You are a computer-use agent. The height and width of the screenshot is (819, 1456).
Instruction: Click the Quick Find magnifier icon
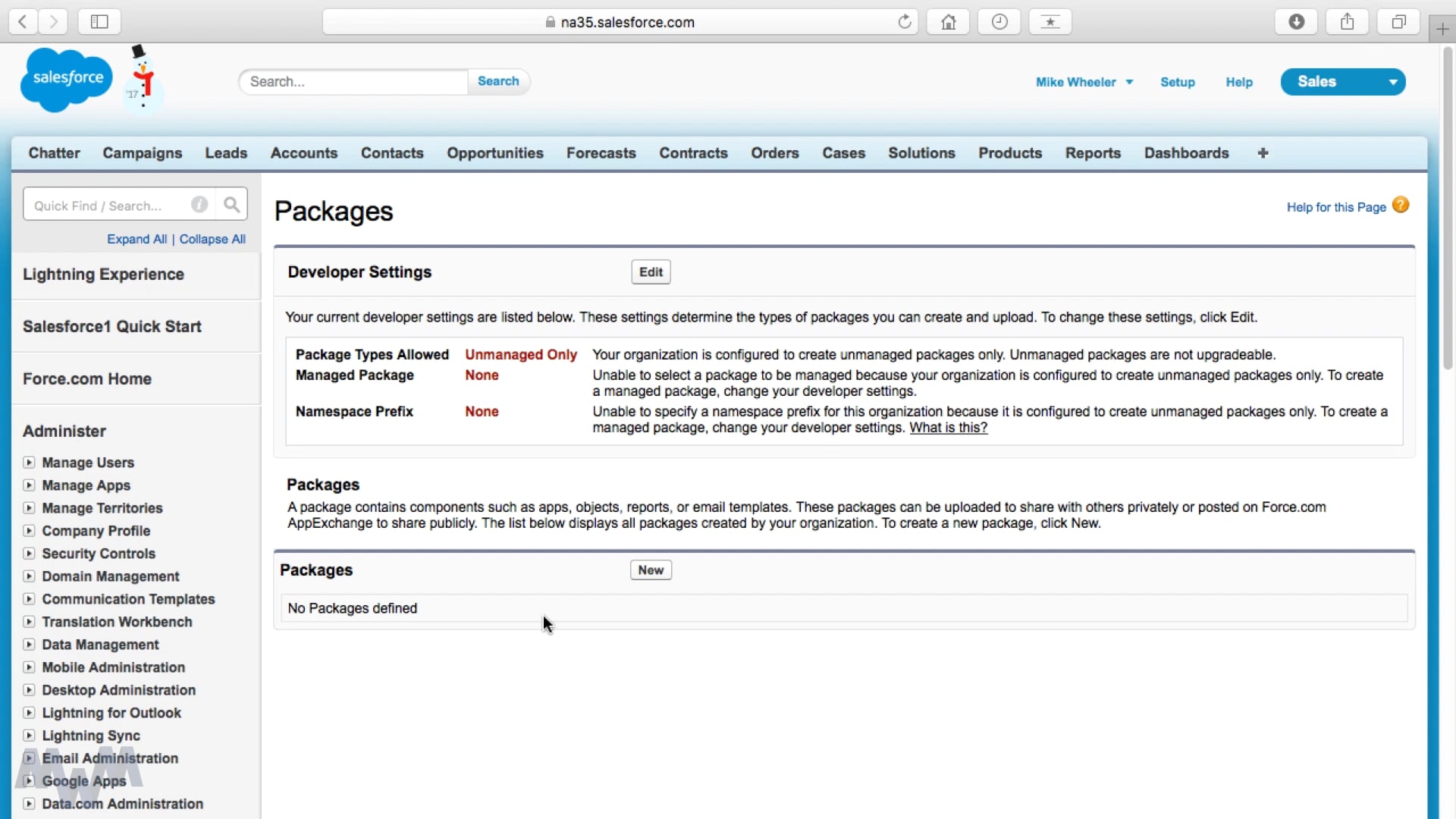231,205
